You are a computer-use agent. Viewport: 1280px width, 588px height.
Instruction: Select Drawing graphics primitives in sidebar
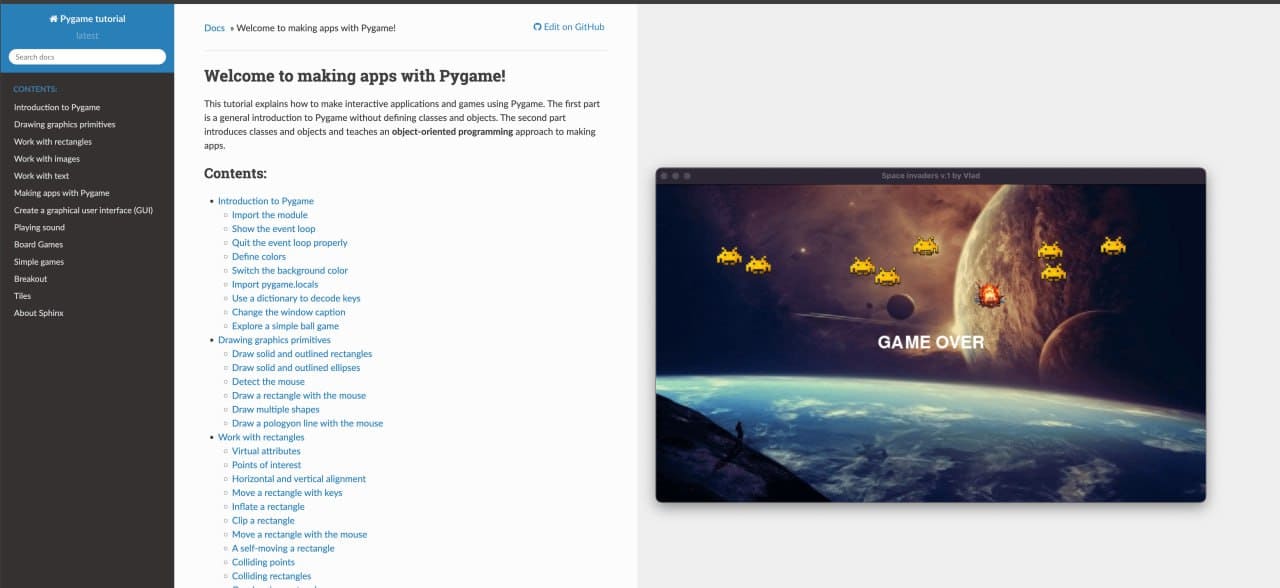65,124
